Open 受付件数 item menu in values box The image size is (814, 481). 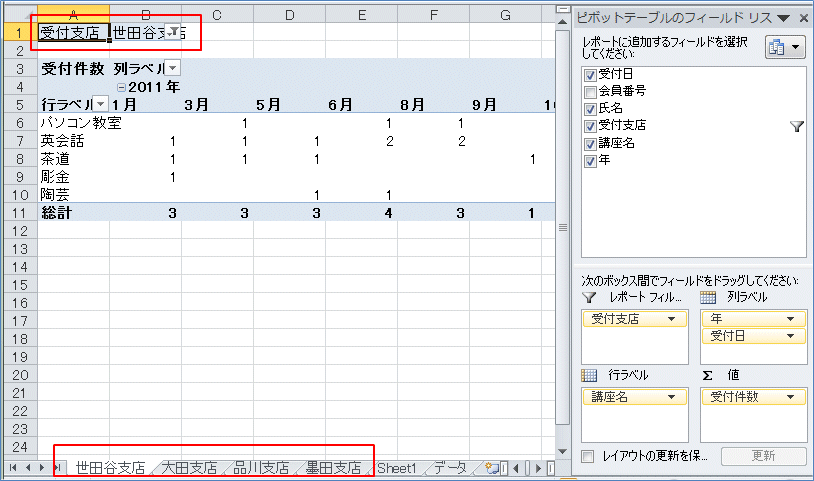790,397
